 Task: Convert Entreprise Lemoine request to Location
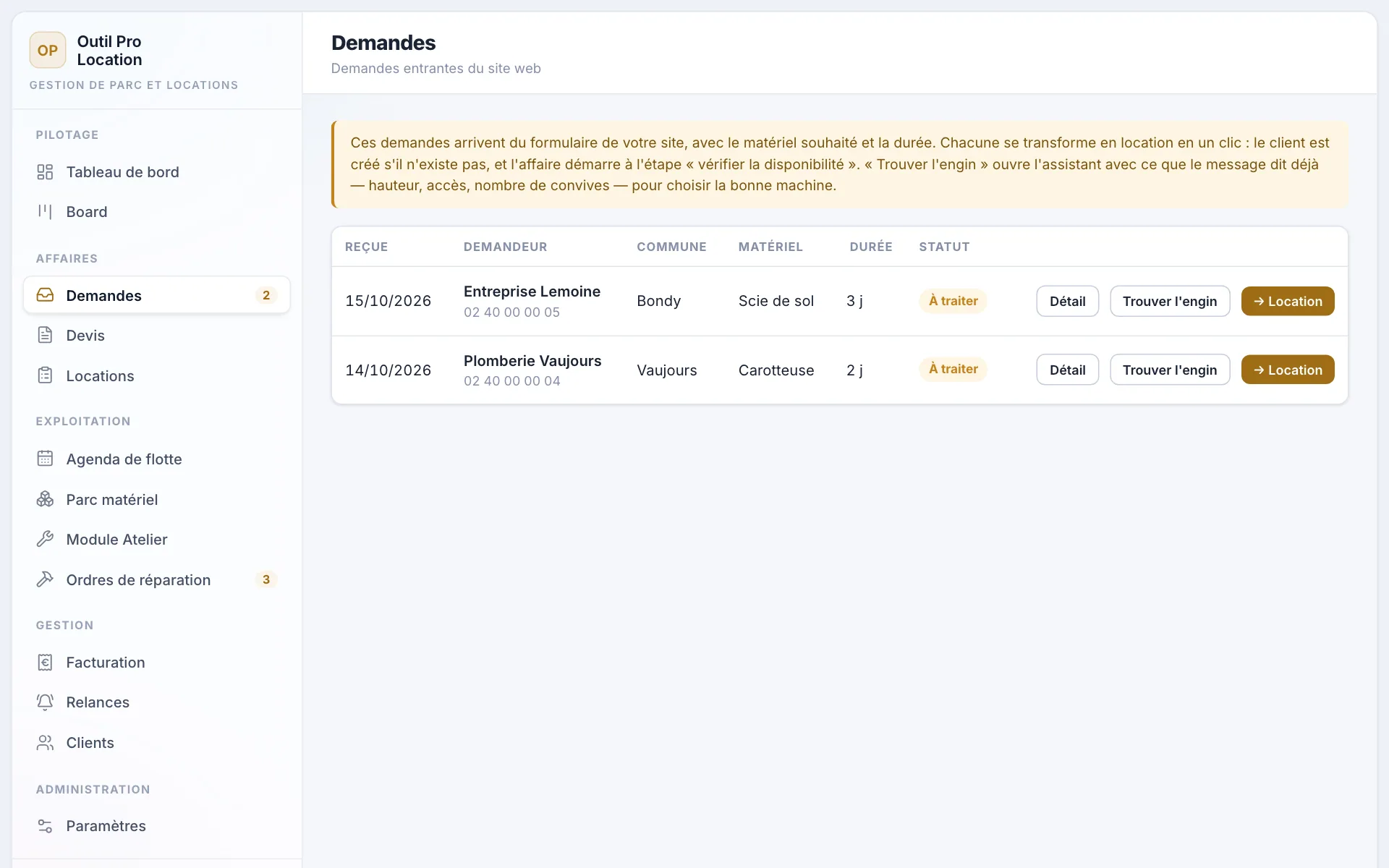[x=1288, y=301]
